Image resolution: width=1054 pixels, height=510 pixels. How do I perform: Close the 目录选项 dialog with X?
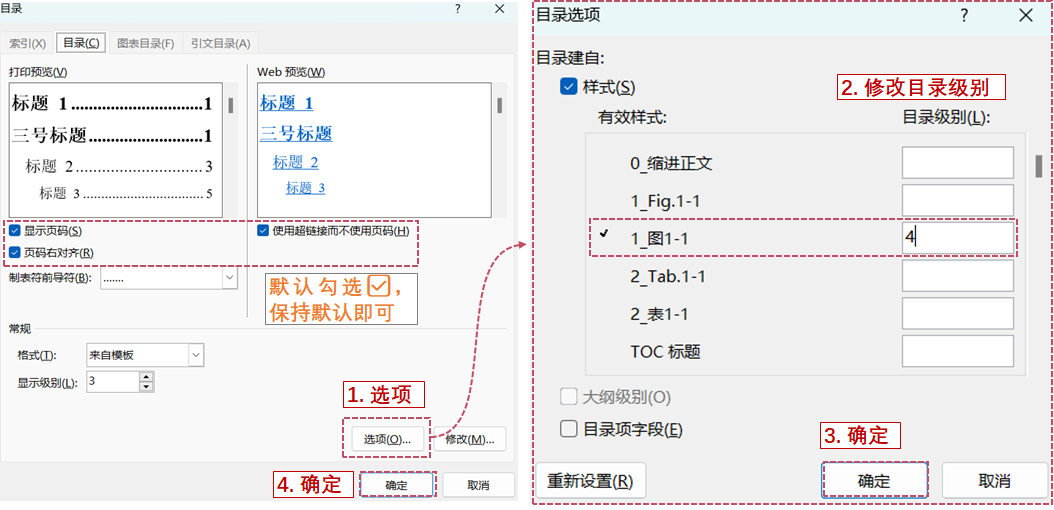(1025, 15)
